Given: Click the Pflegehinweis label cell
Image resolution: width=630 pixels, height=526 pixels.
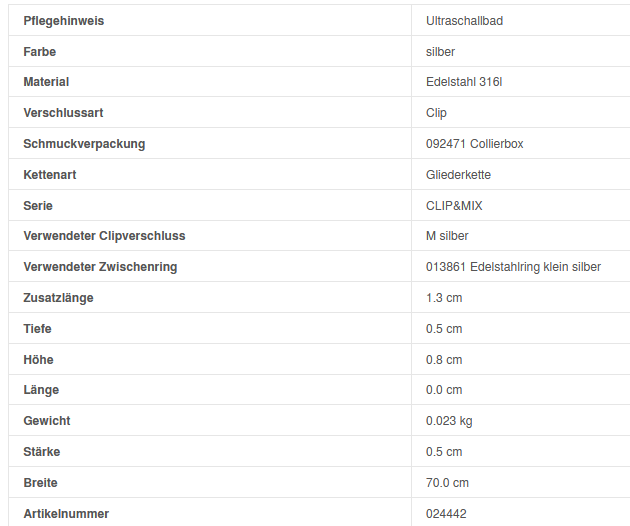Looking at the screenshot, I should [x=63, y=21].
